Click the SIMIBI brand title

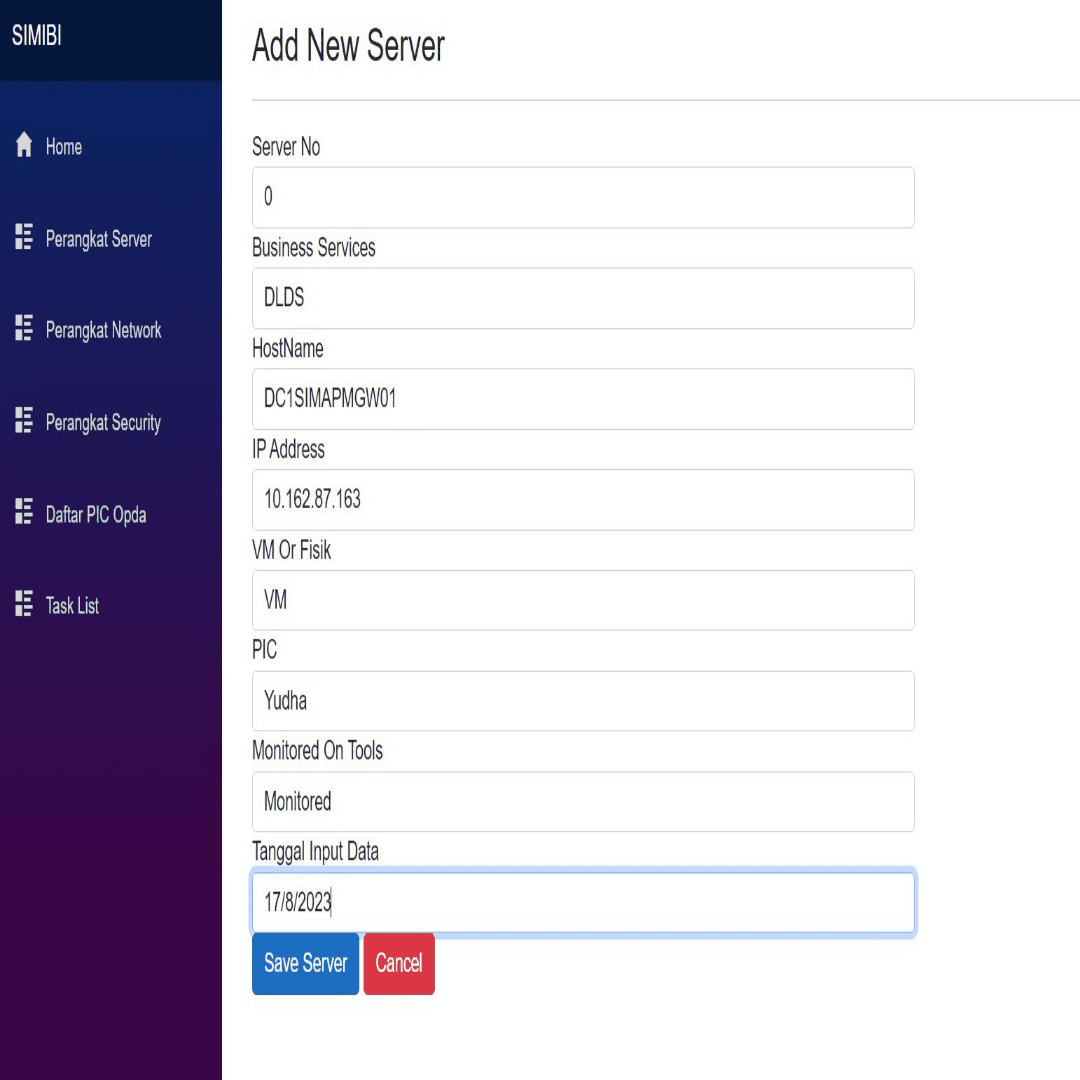point(36,37)
